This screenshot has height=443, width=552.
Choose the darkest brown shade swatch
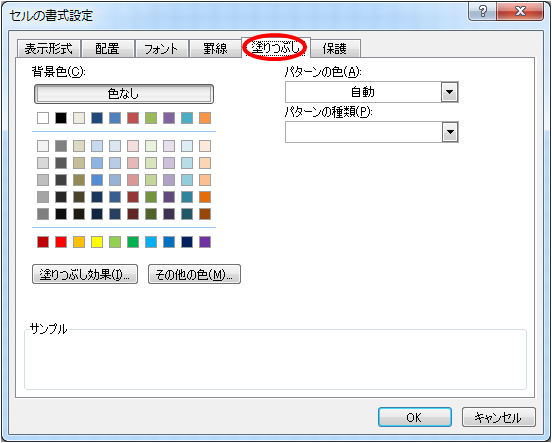pyautogui.click(x=205, y=214)
